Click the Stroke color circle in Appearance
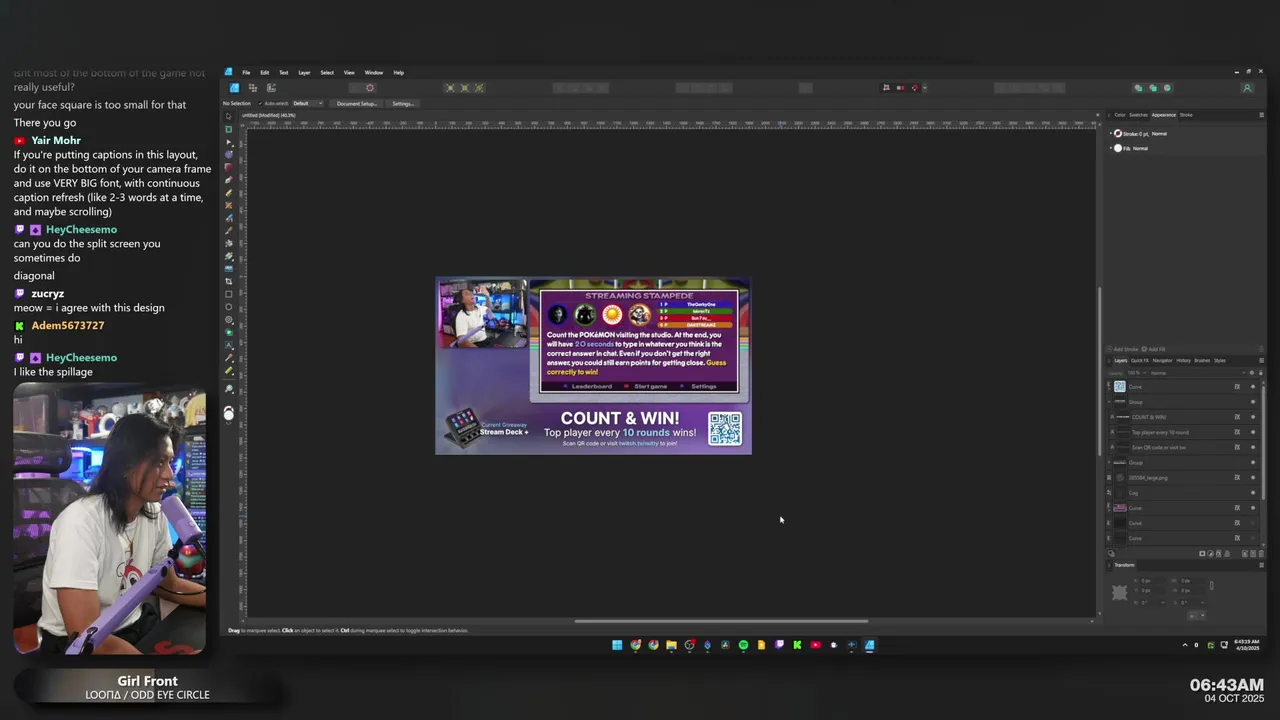The width and height of the screenshot is (1280, 720). (x=1118, y=133)
